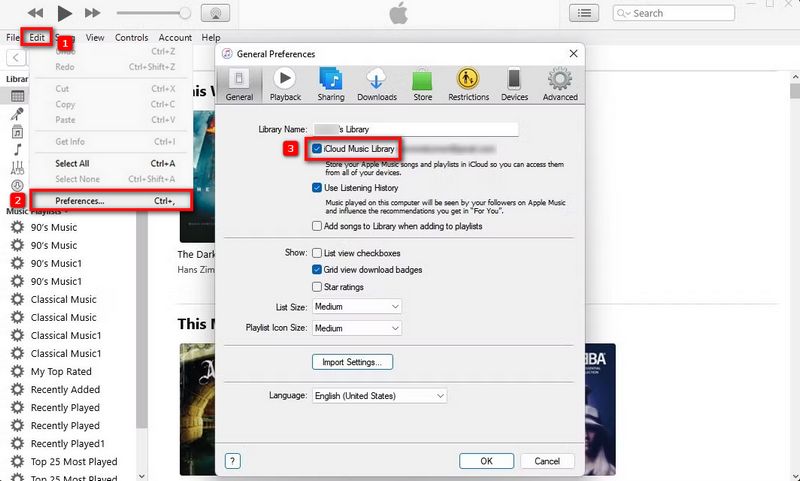The width and height of the screenshot is (800, 481).
Task: Enable the List view checkboxes option
Action: point(317,253)
